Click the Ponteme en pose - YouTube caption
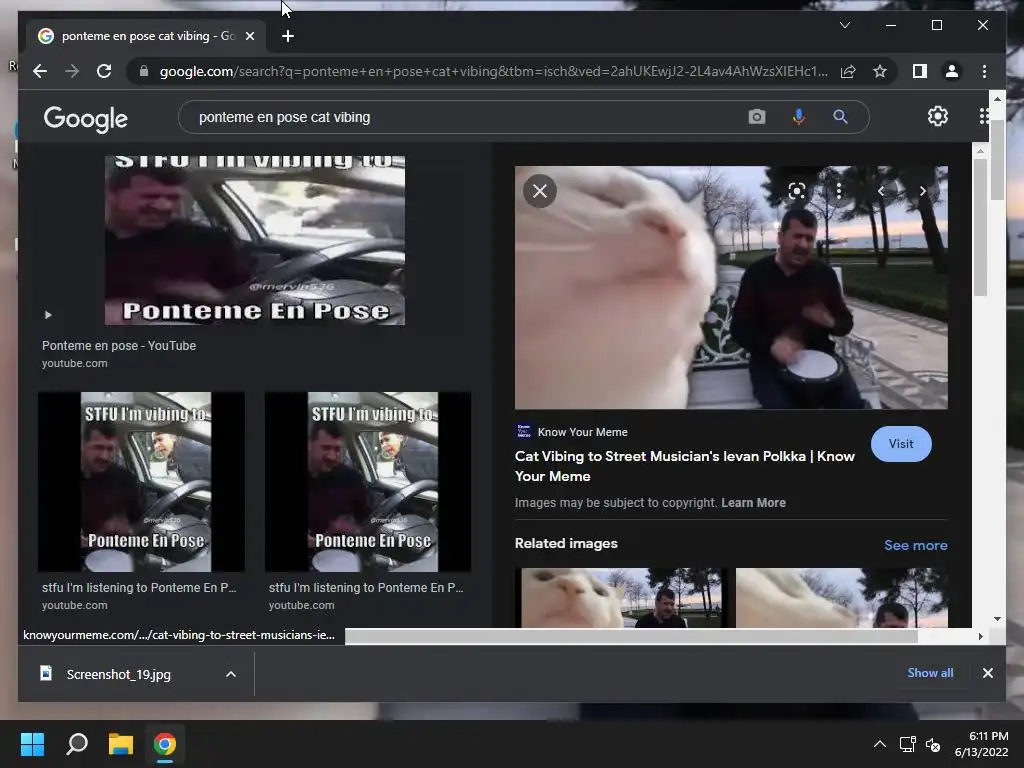Viewport: 1024px width, 768px height. point(119,345)
